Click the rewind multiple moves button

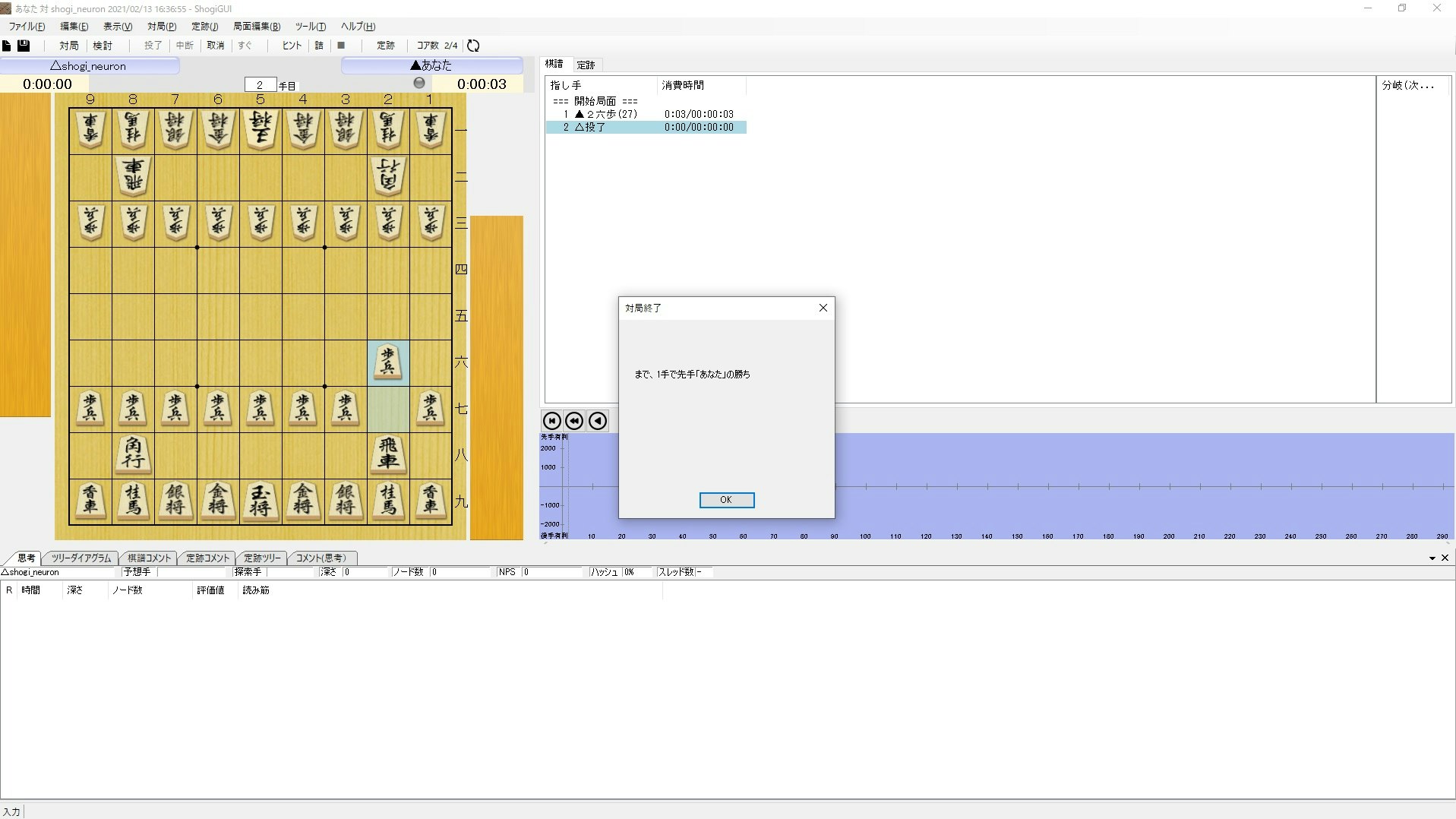[575, 421]
